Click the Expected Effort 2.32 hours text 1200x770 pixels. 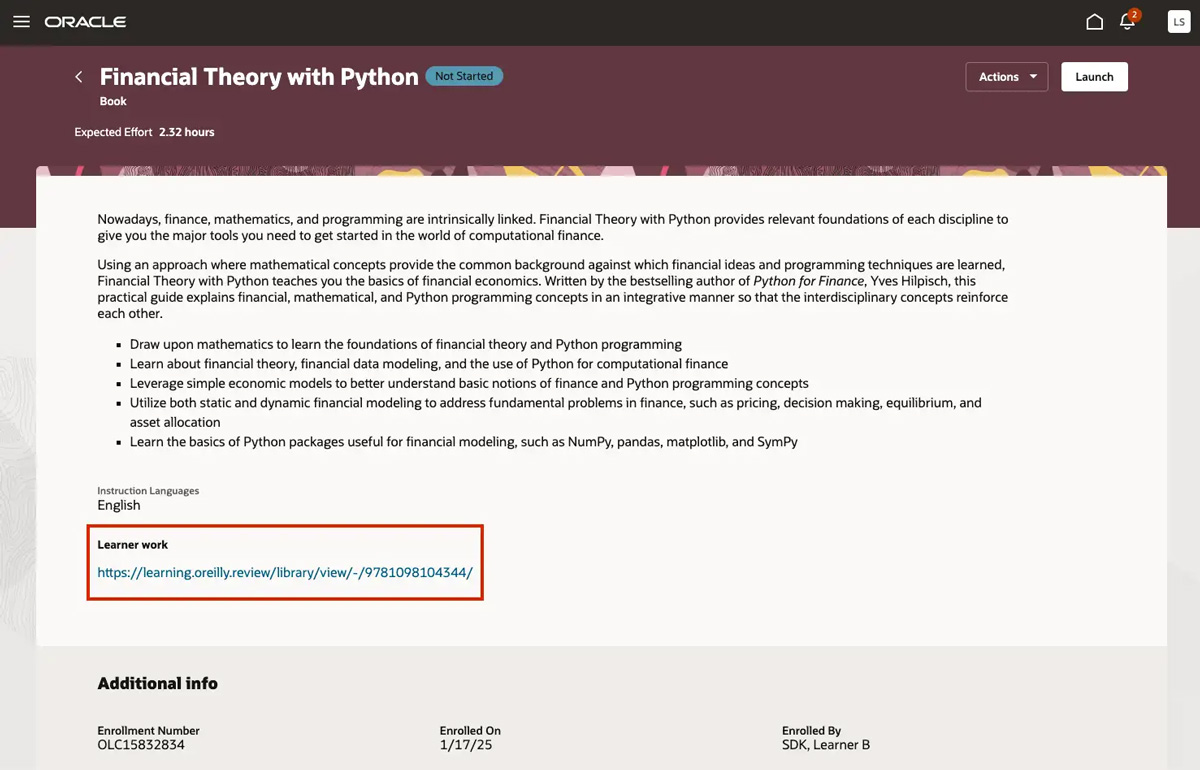tap(145, 132)
